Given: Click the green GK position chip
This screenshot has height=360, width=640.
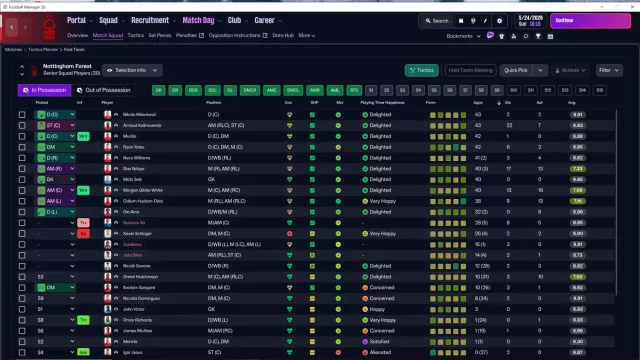Looking at the screenshot, I should tap(159, 90).
